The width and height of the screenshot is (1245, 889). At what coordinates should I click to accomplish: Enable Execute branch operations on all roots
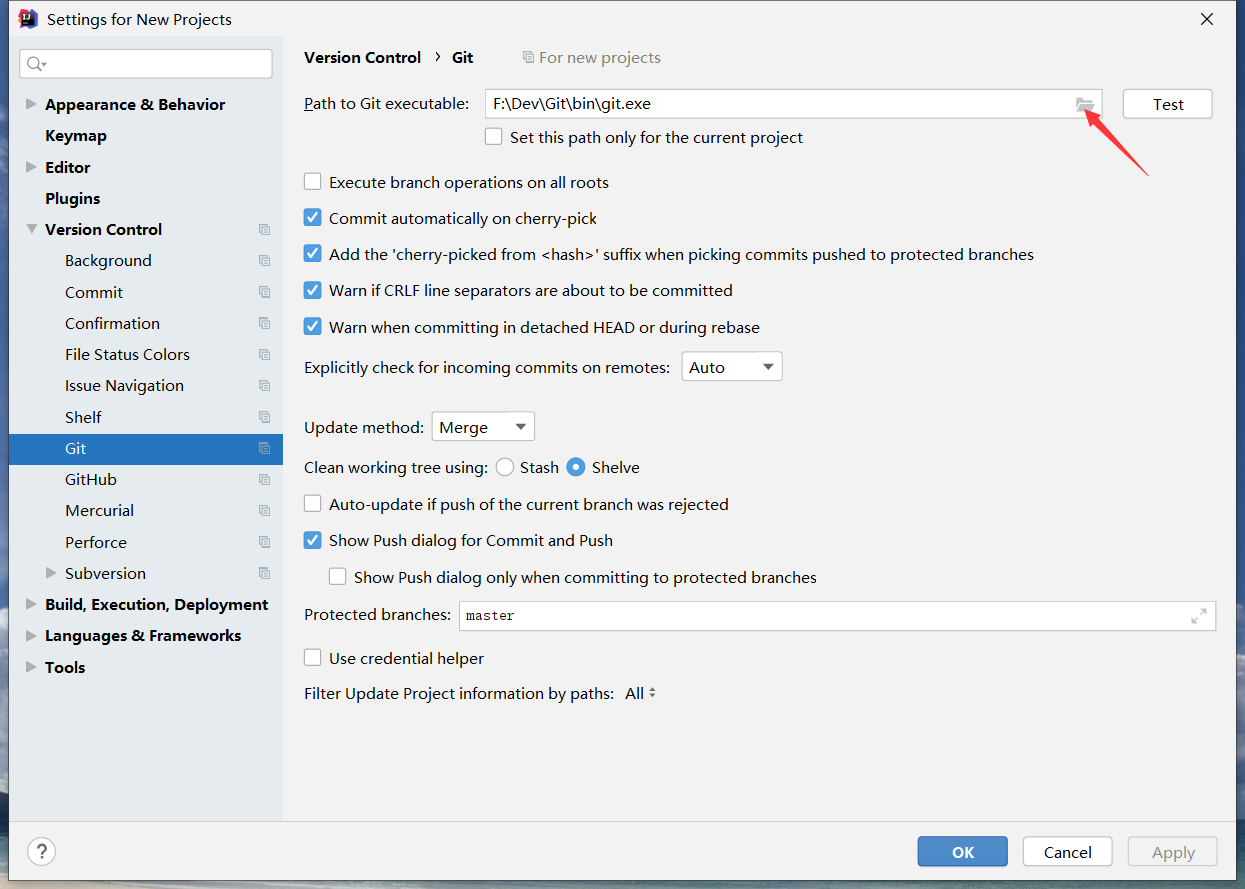tap(313, 182)
